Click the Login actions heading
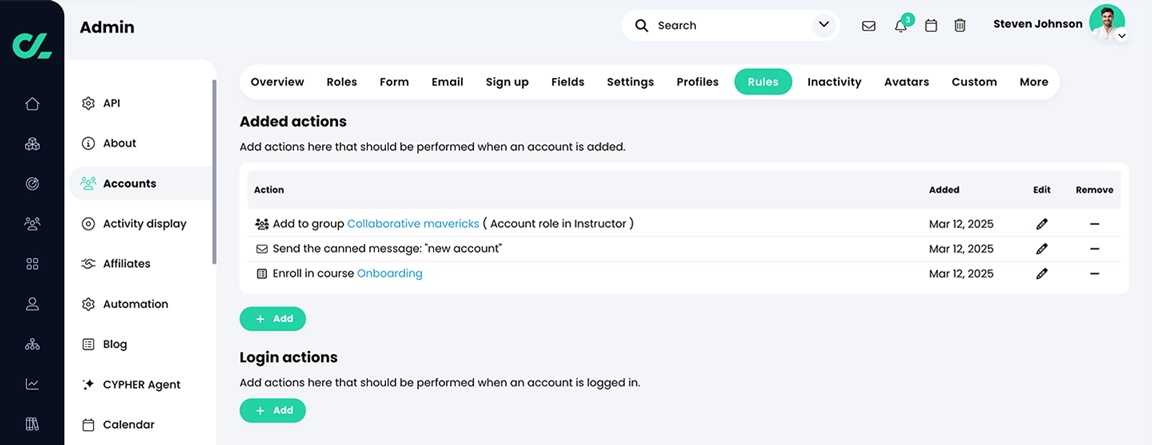This screenshot has height=445, width=1152. [288, 358]
